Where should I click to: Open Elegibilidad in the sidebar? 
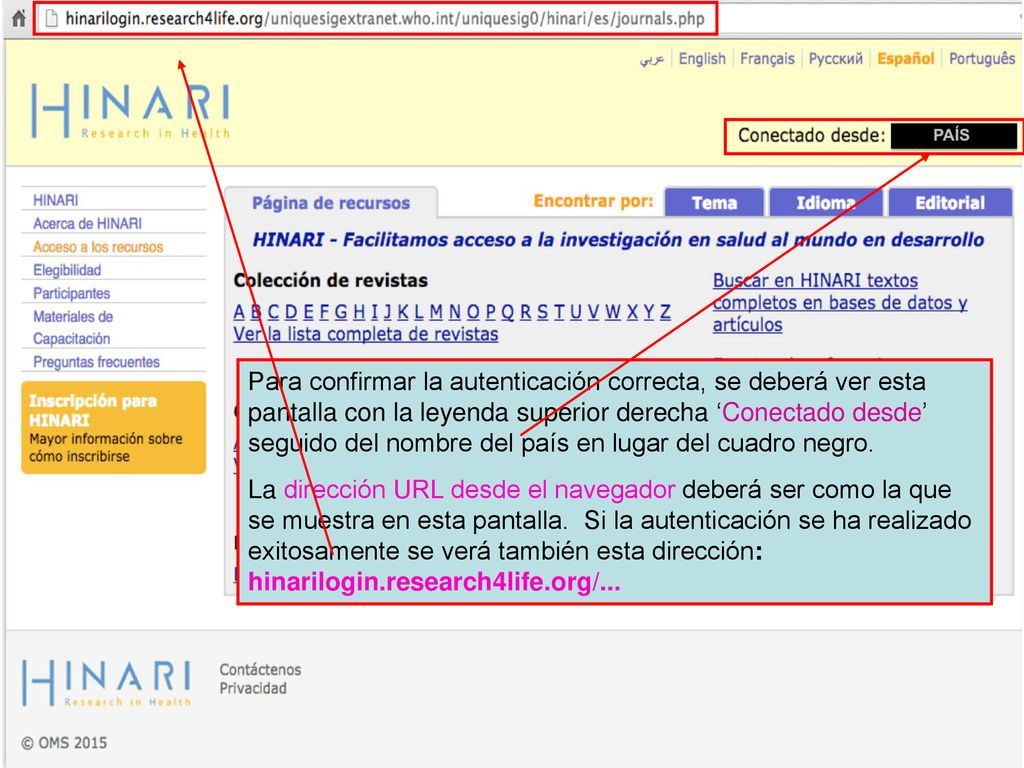[x=67, y=270]
